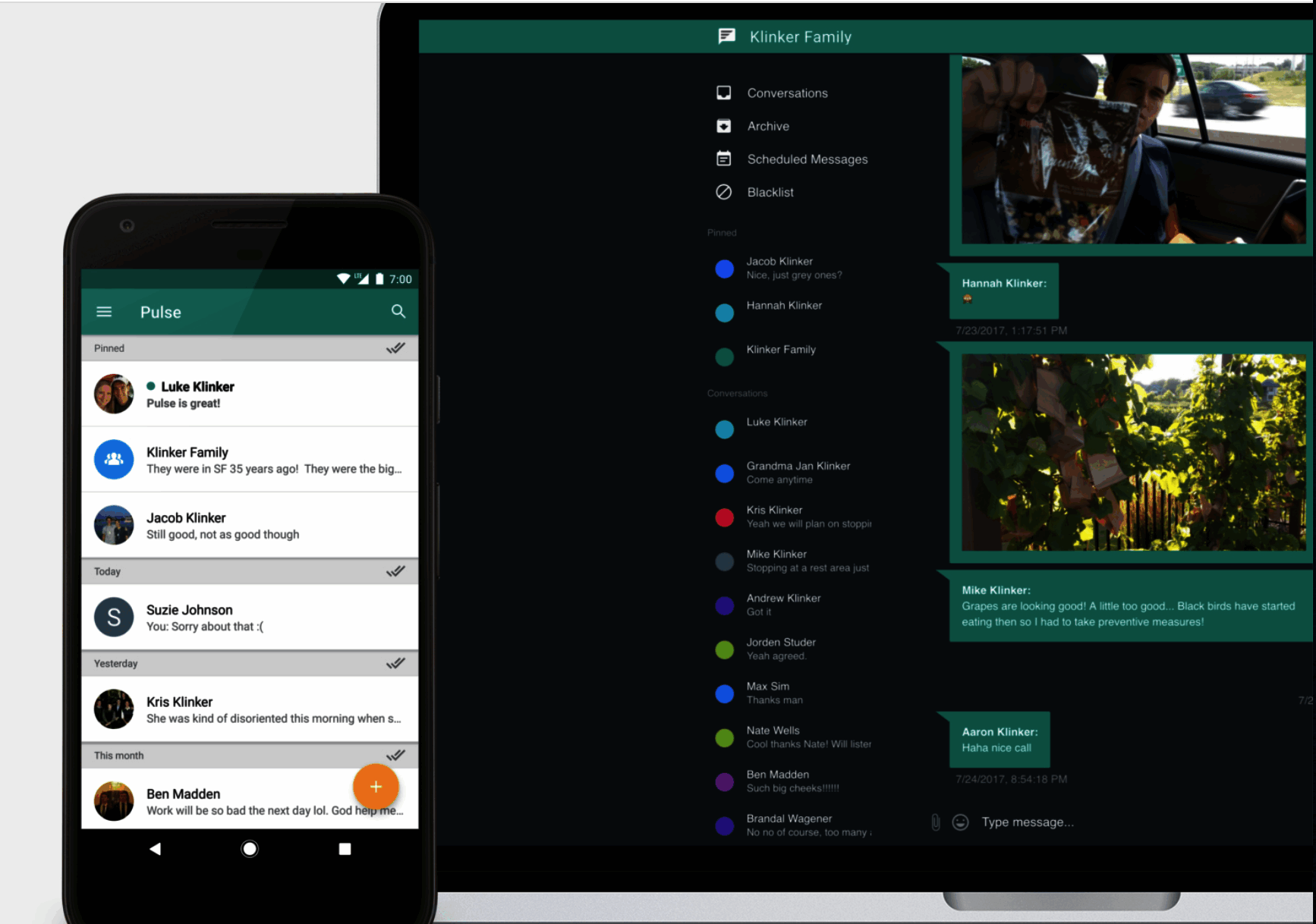Click Jacob Klinker's blue avatar in desktop sidebar
Viewport: 1316px width, 924px height.
(x=725, y=269)
